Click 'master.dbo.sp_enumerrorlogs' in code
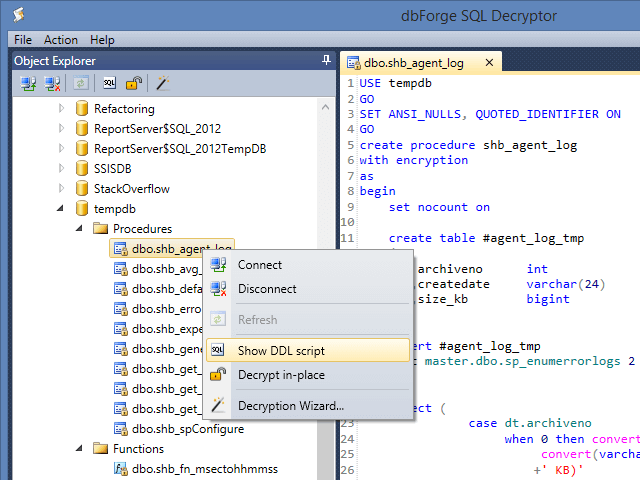The width and height of the screenshot is (640, 480). point(522,361)
